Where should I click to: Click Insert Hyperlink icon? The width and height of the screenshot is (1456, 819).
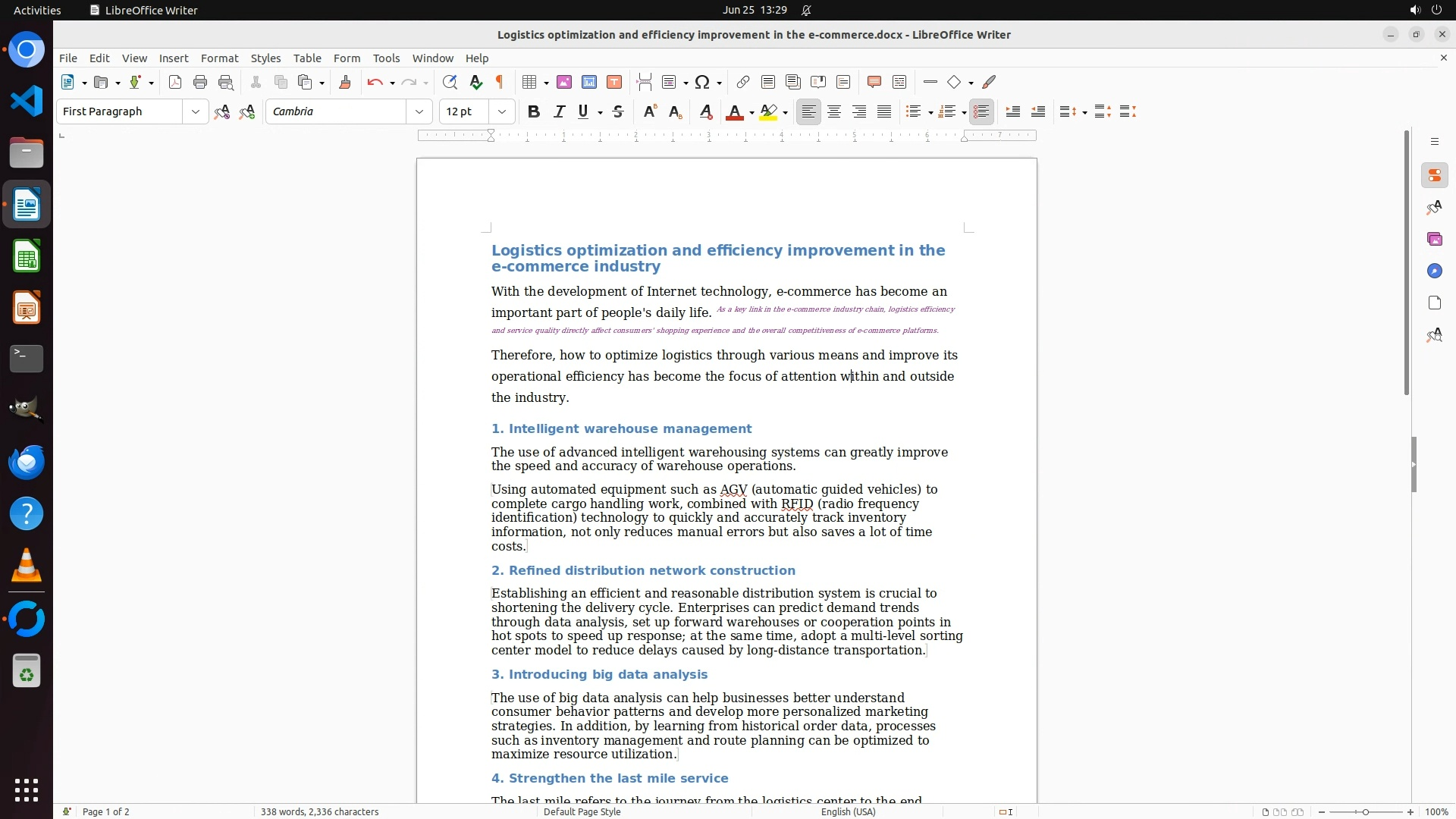point(743,82)
